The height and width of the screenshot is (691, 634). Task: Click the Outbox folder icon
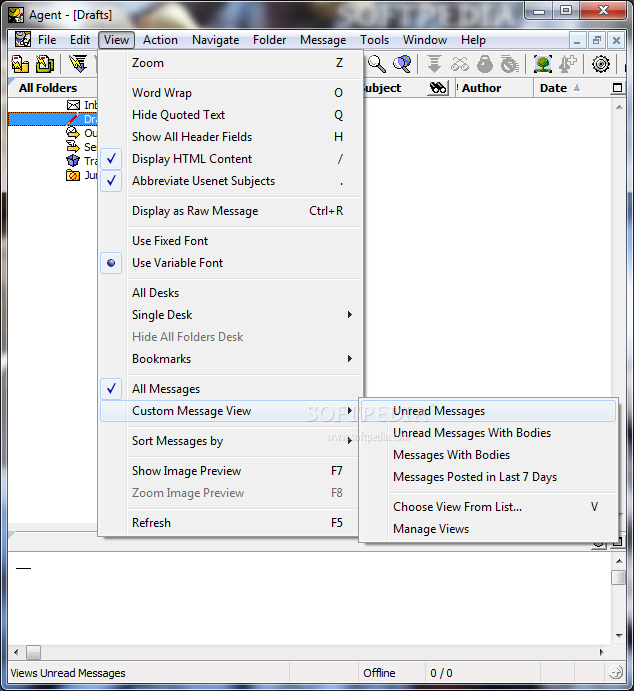[73, 133]
